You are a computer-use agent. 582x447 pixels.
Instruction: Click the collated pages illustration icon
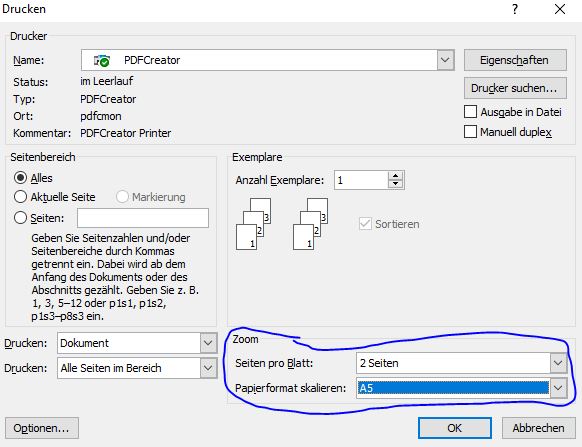282,224
